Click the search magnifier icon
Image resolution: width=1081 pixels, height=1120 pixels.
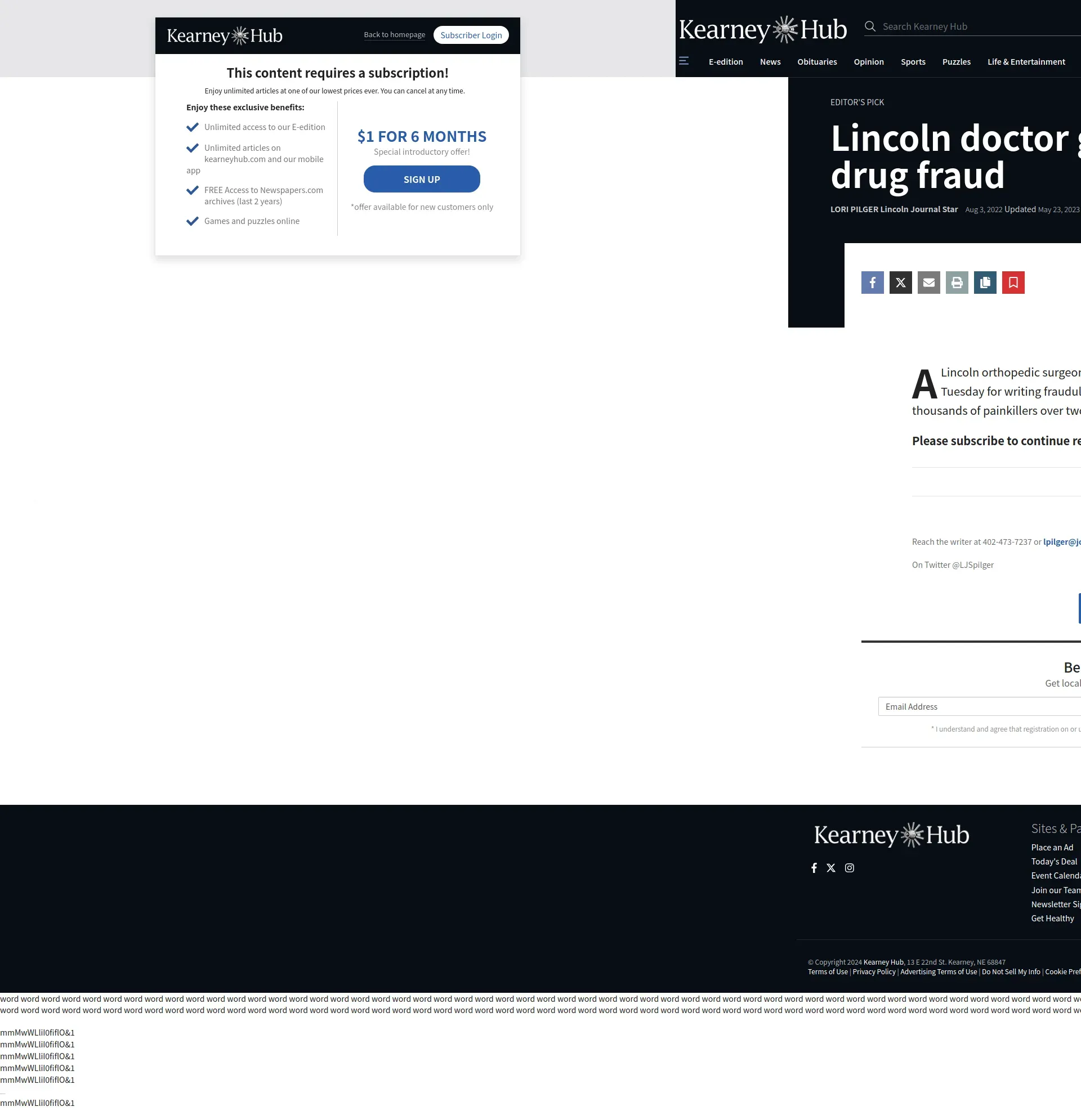point(870,26)
